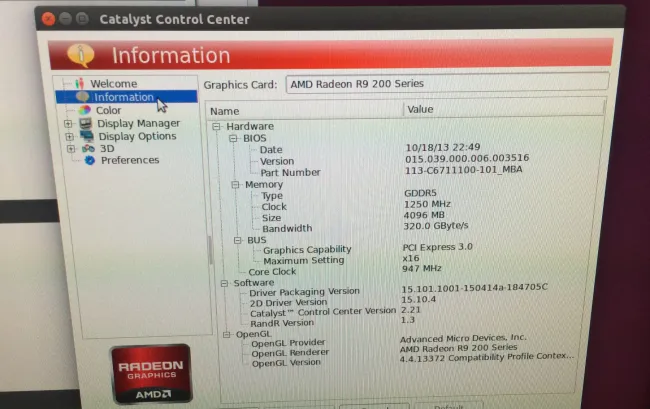Maximize the Catalyst Control Center window
650x409 pixels.
tap(82, 19)
